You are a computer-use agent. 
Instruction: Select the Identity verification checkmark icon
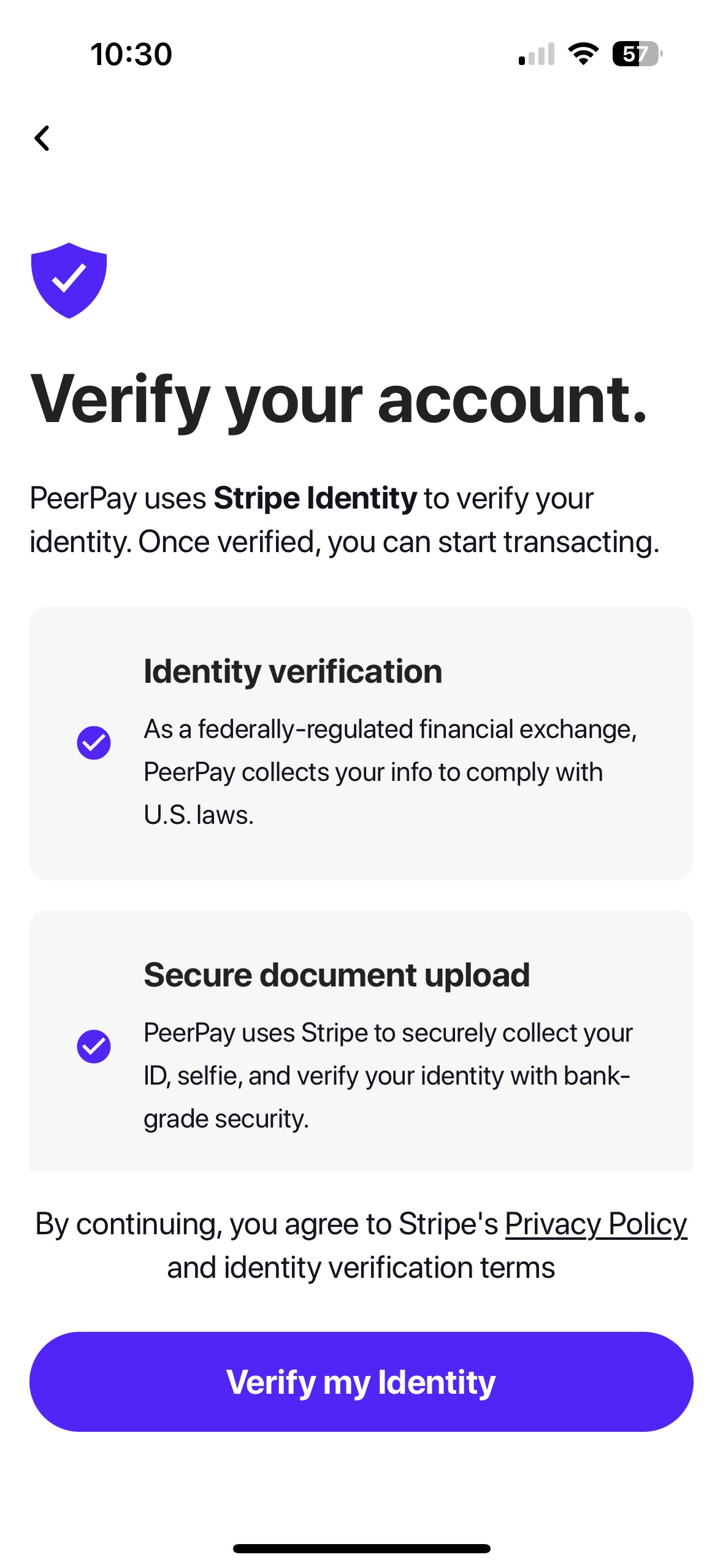click(94, 743)
